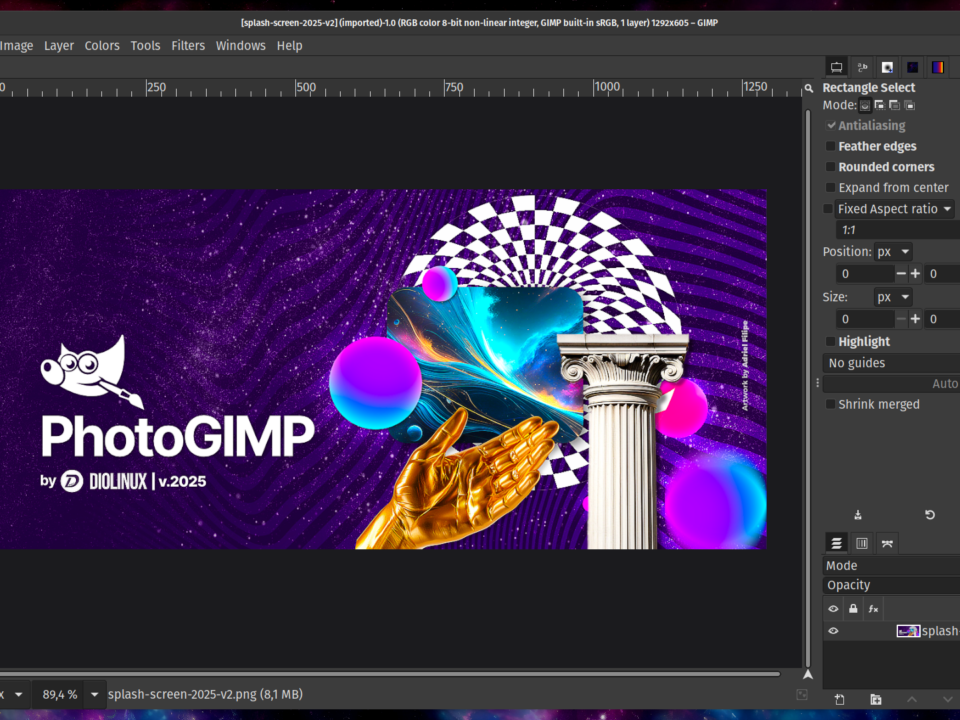
Task: Save current tool options preset
Action: click(x=857, y=514)
